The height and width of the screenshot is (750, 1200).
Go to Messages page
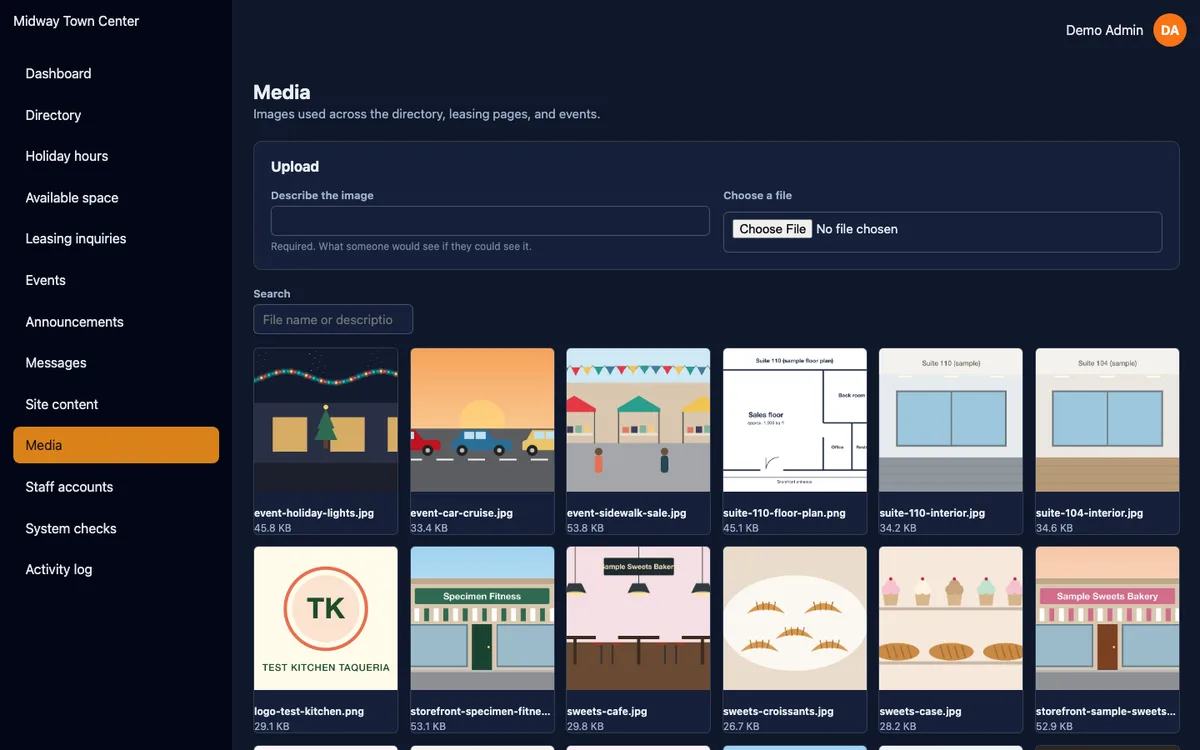click(x=116, y=363)
